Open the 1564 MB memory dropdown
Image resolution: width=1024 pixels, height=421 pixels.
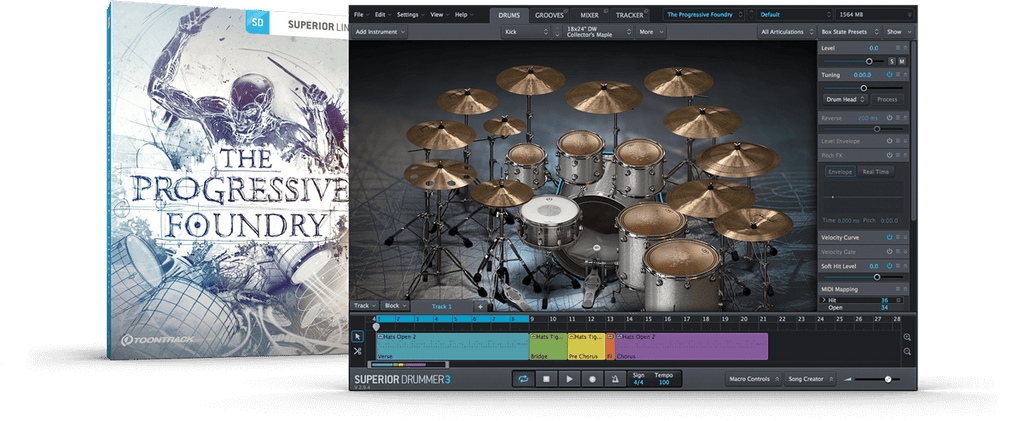tap(874, 14)
